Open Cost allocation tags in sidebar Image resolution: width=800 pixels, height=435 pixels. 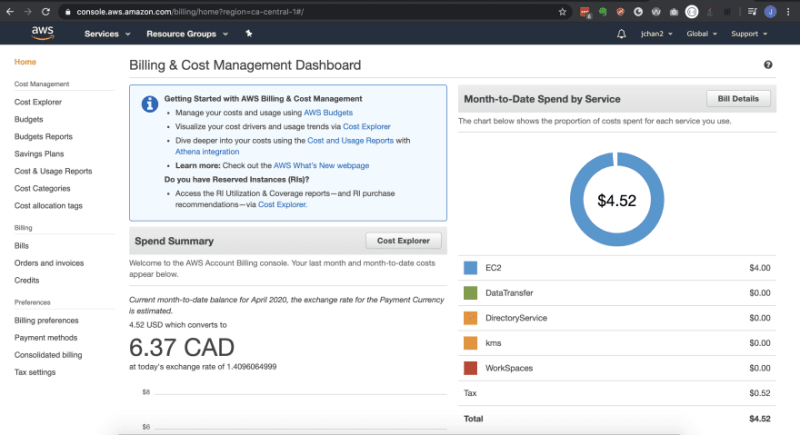[48, 206]
